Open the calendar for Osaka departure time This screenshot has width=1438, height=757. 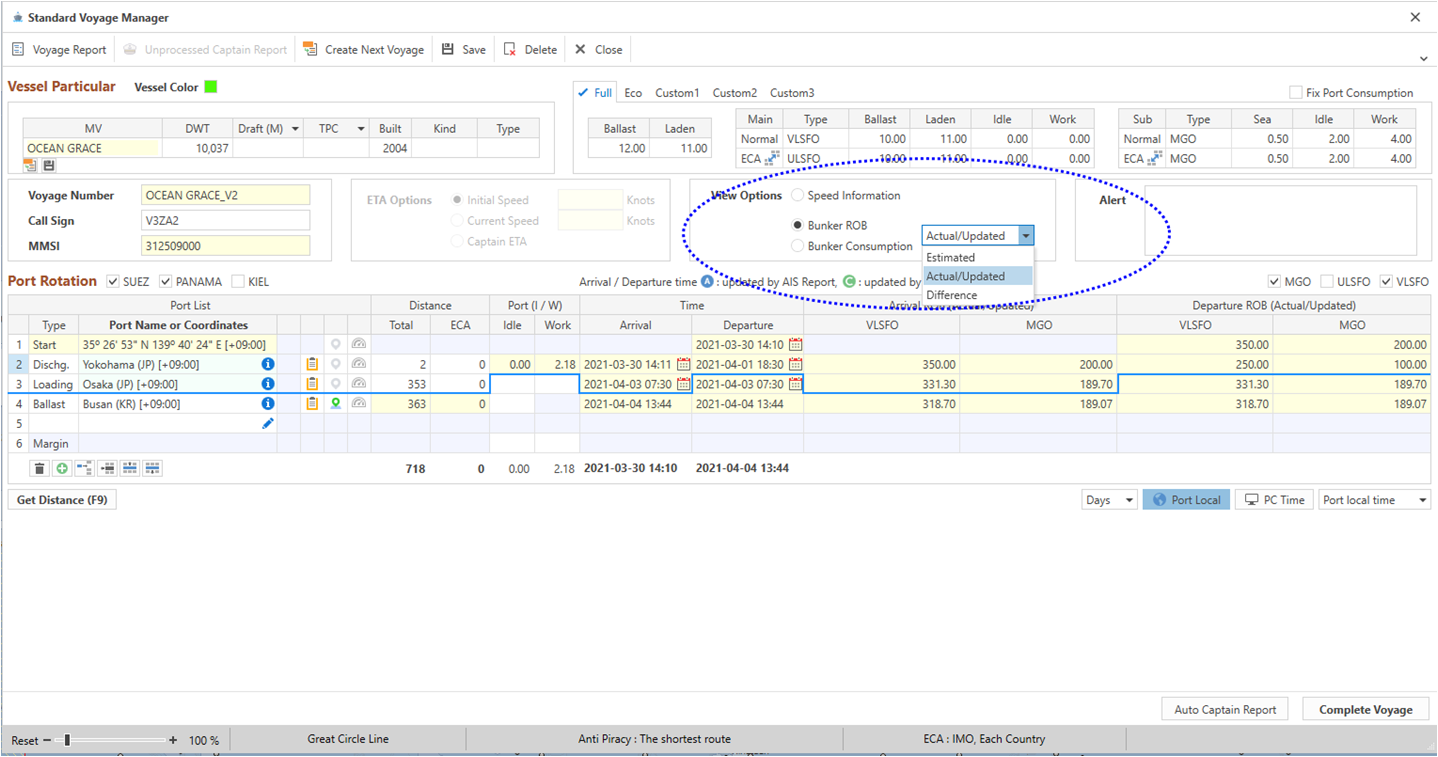795,384
